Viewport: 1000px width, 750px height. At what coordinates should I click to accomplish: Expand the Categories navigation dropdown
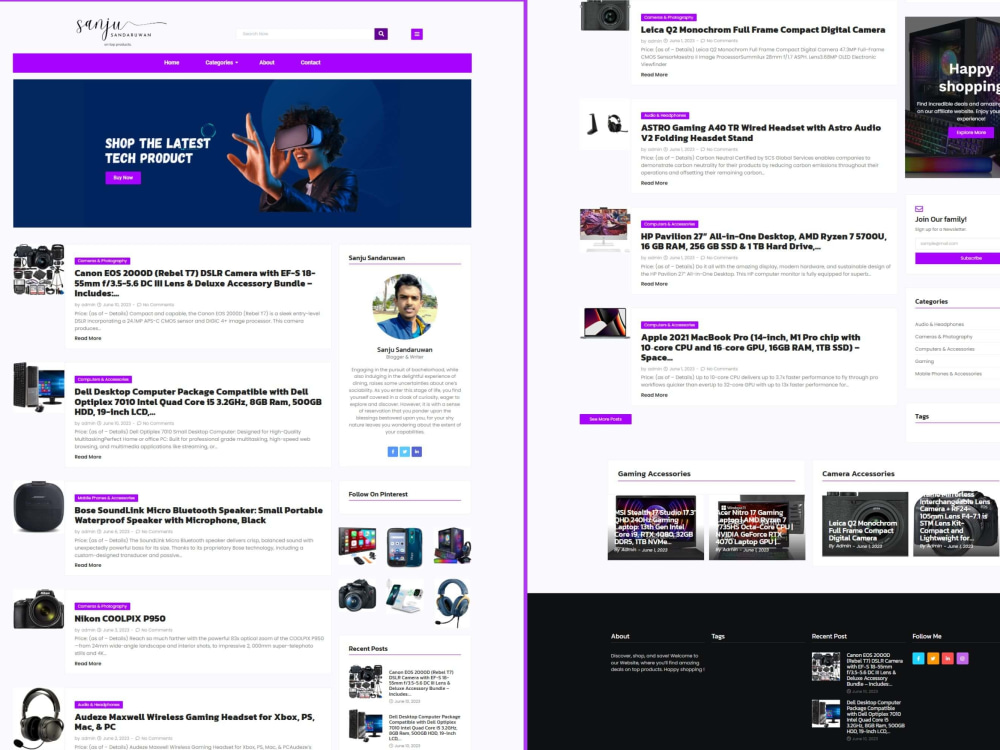tap(221, 62)
